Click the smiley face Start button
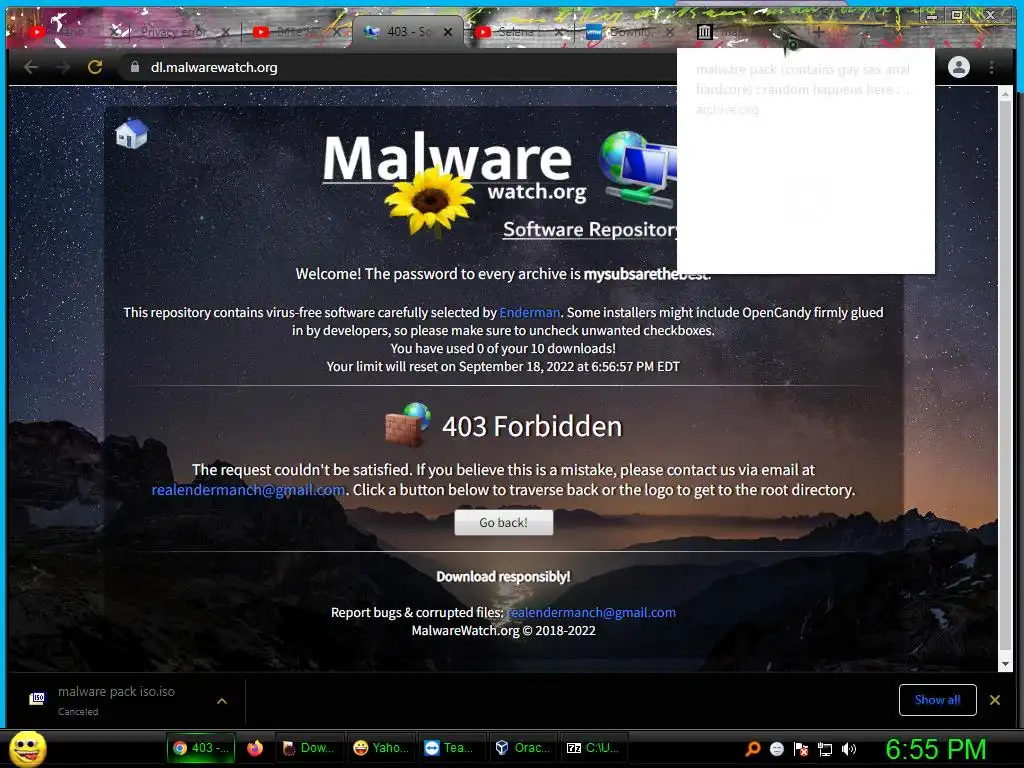Screen dimensions: 1024x768 pos(27,748)
